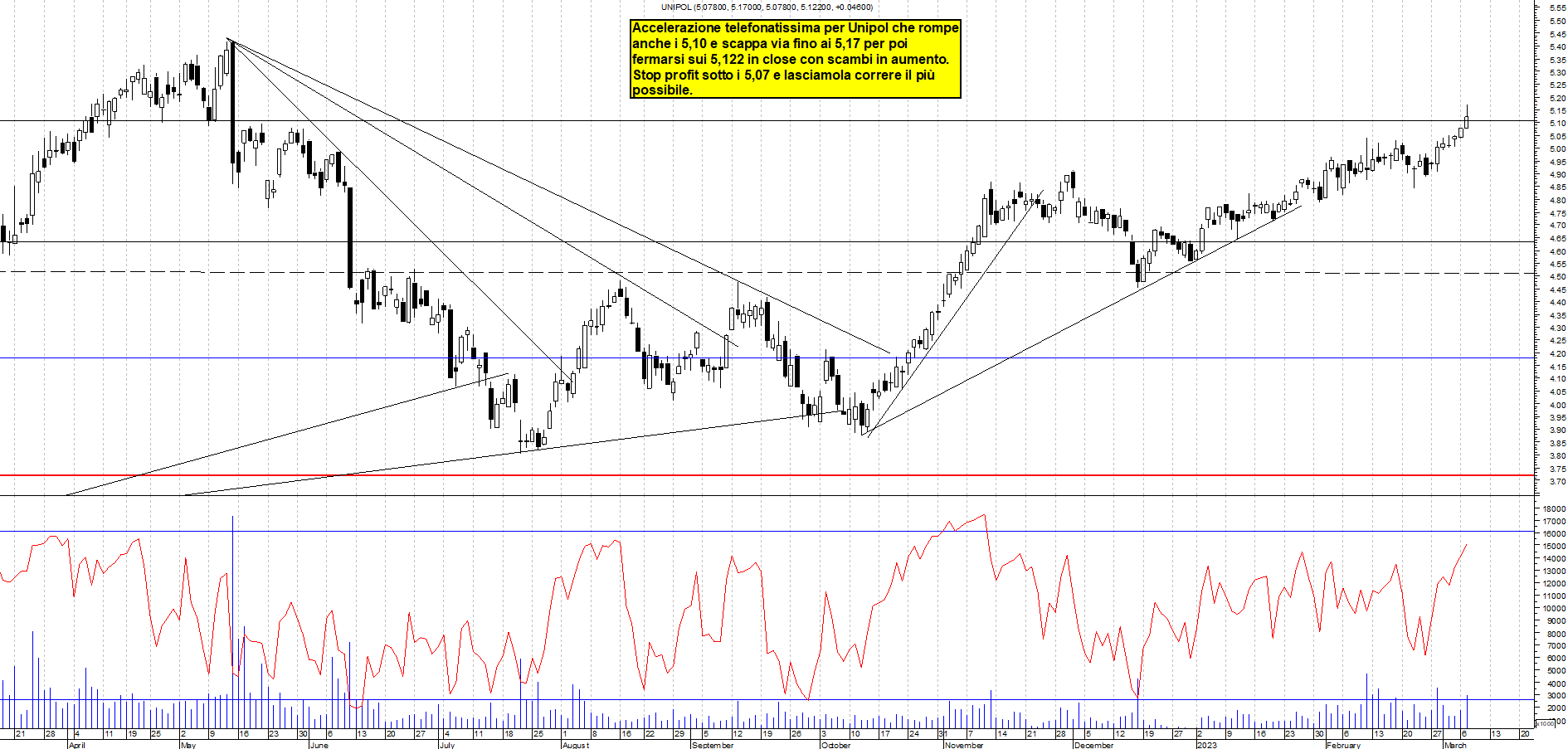Image resolution: width=1568 pixels, height=749 pixels.
Task: Click the August month label
Action: (575, 745)
